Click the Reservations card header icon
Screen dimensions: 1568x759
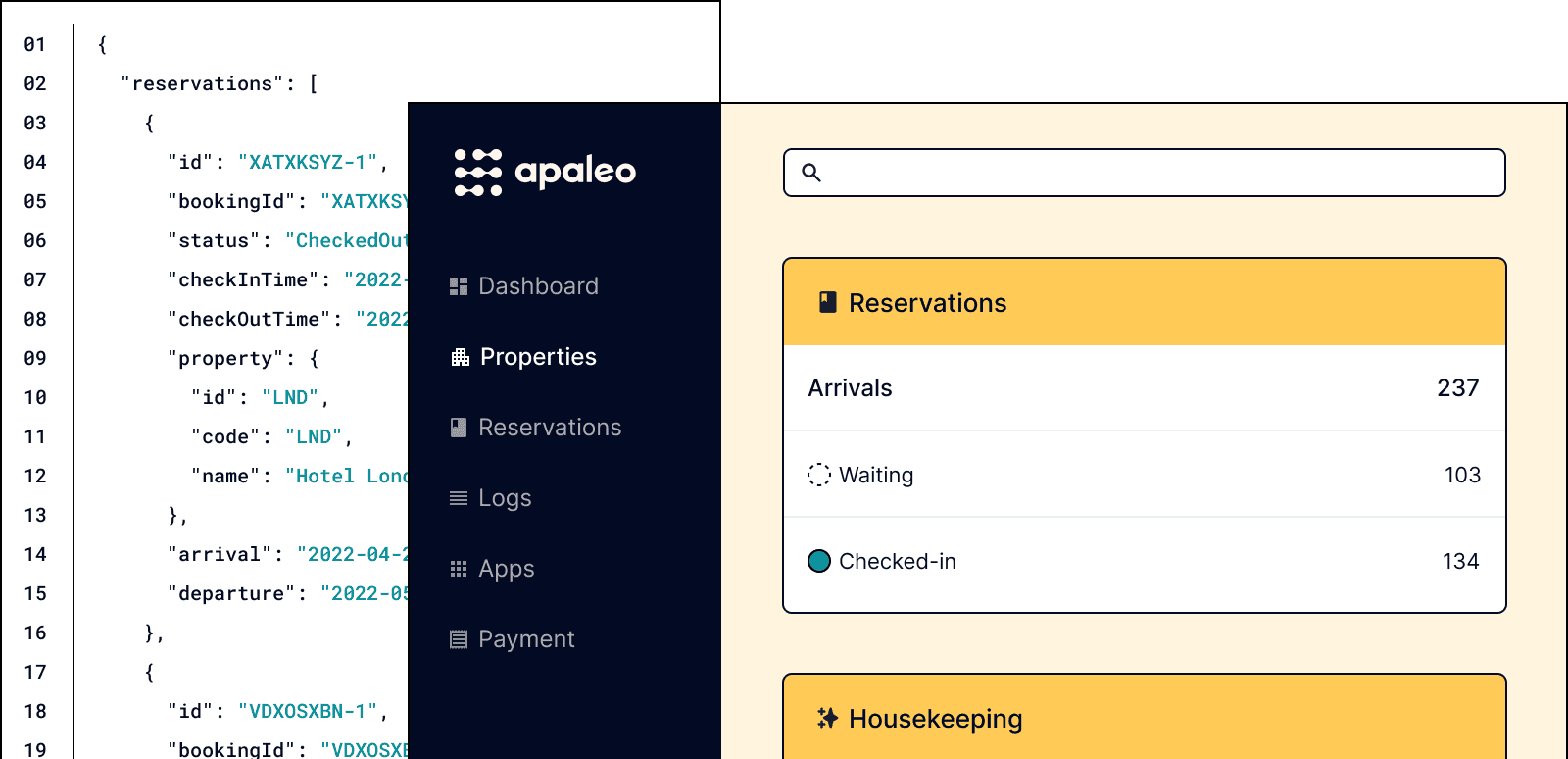[x=828, y=302]
